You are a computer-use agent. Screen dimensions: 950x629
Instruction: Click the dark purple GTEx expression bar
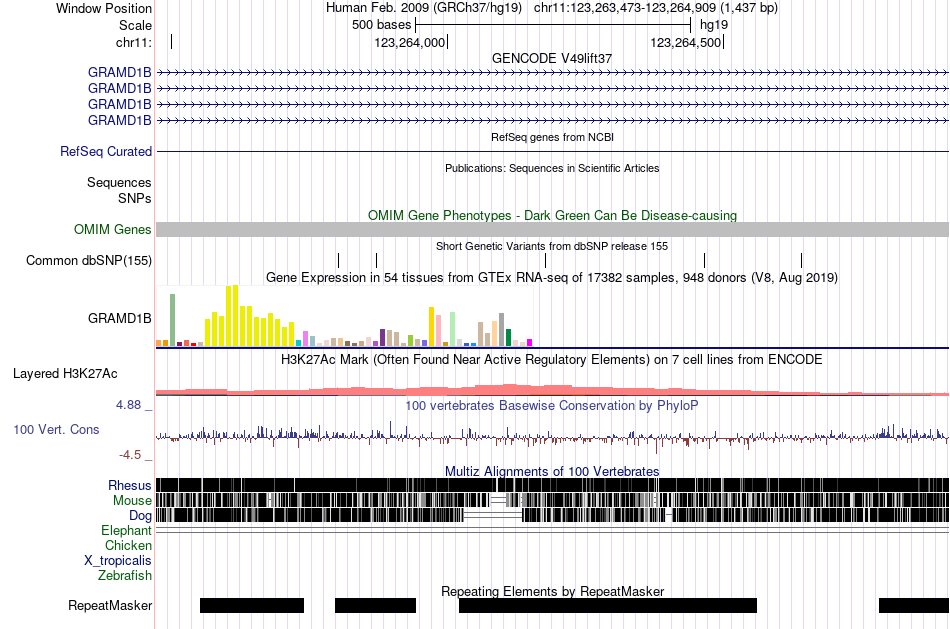pyautogui.click(x=383, y=338)
